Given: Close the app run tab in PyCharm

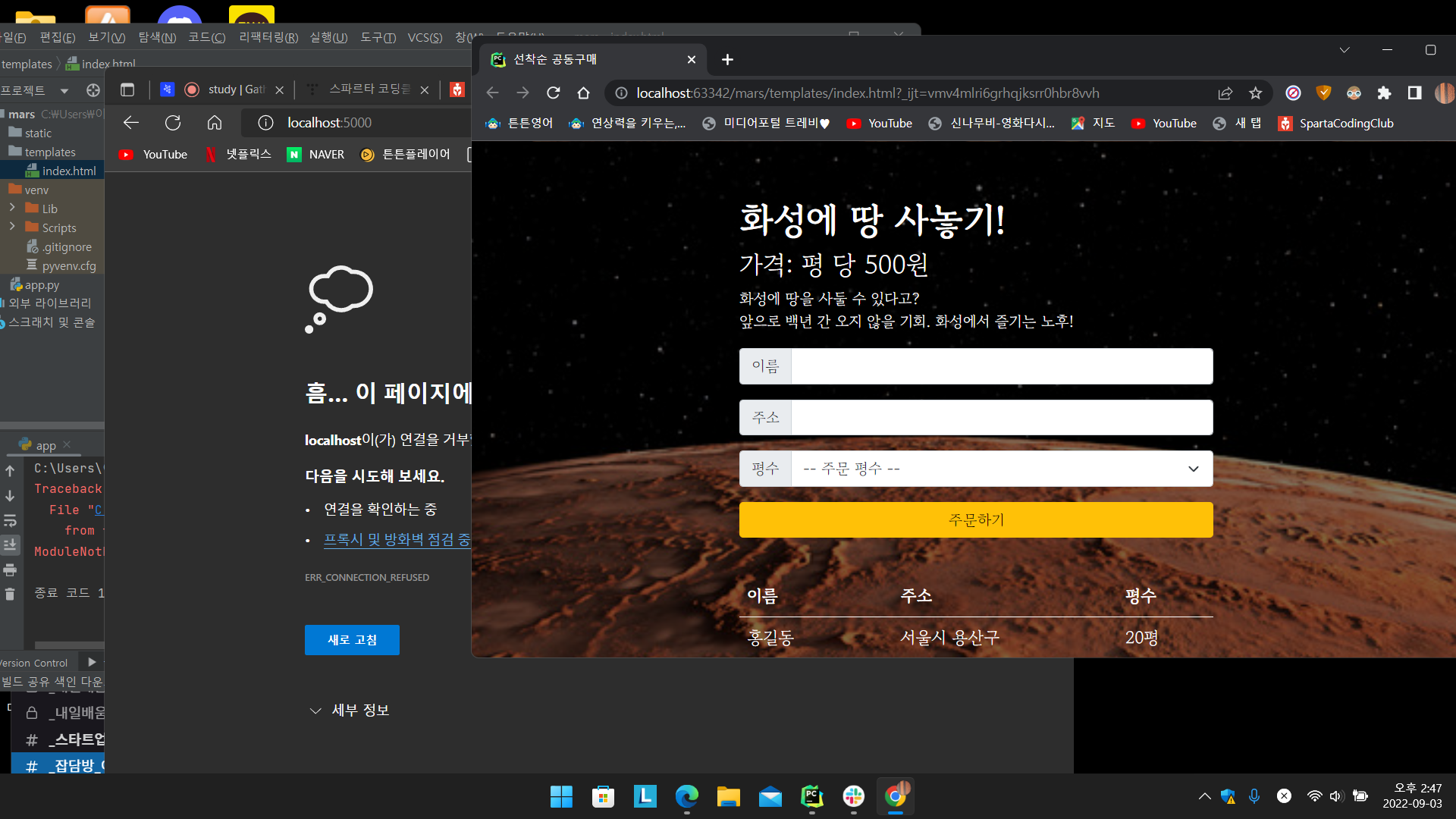Looking at the screenshot, I should pos(67,444).
